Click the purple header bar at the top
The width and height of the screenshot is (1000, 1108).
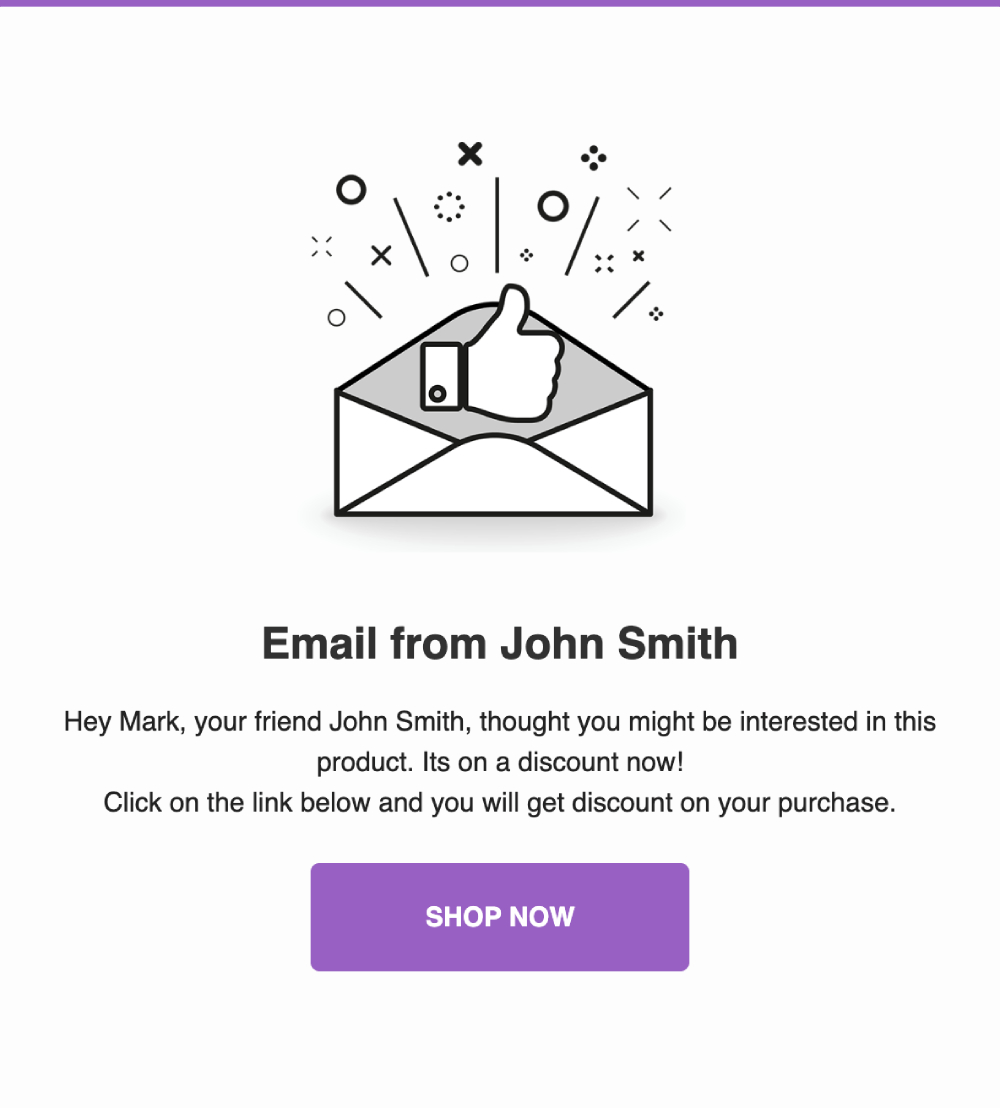pyautogui.click(x=500, y=4)
